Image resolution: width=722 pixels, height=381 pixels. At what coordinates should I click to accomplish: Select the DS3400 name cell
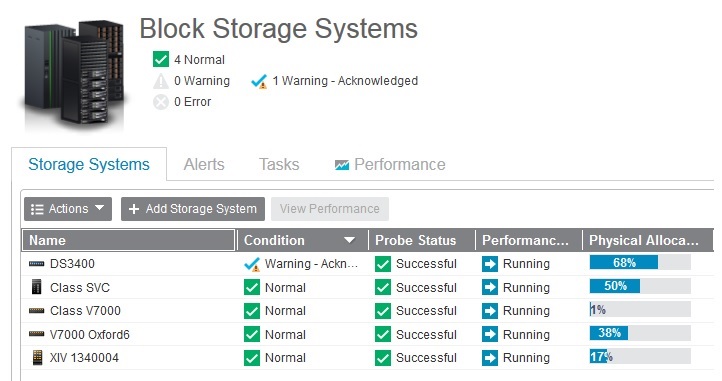pos(129,264)
